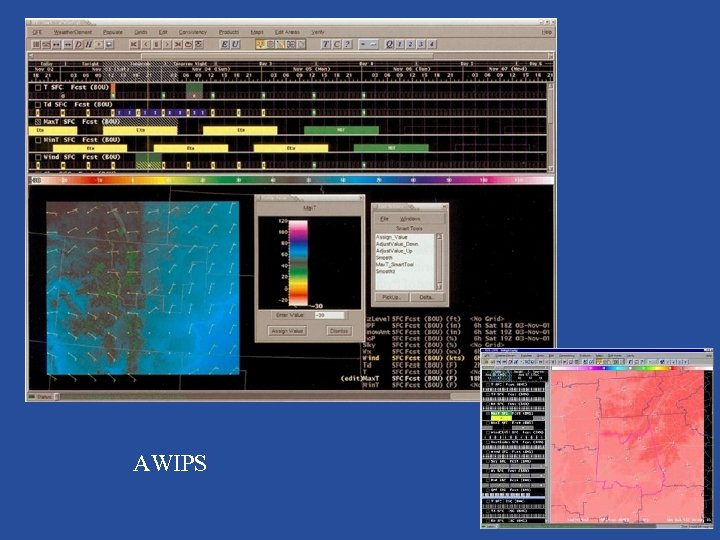Click the Delta button in Smart Tools
This screenshot has height=540, width=720.
pos(426,297)
